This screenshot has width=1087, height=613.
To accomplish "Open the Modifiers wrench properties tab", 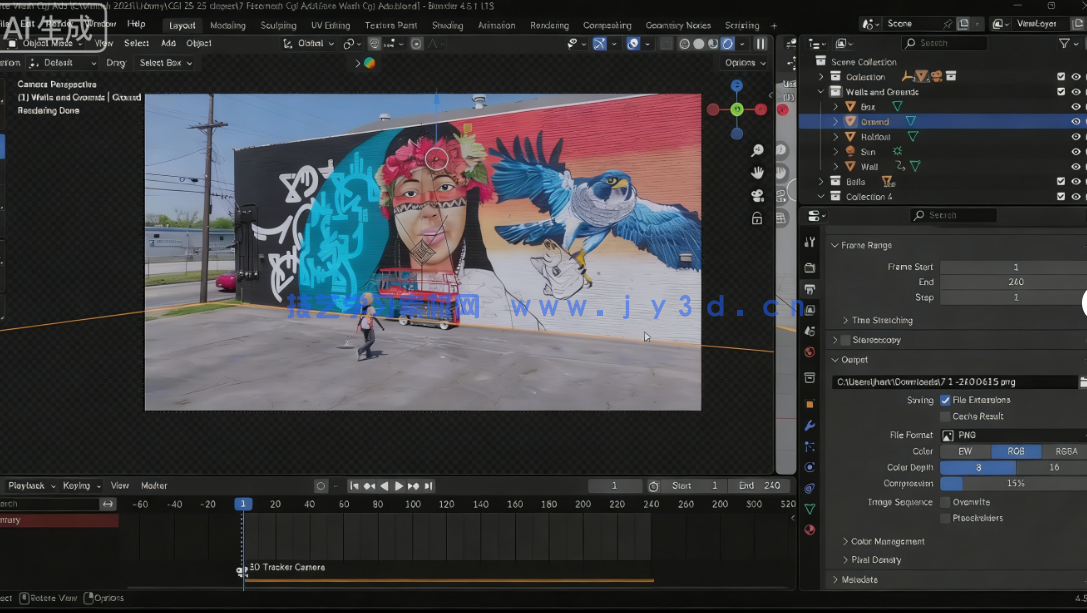I will tap(810, 426).
